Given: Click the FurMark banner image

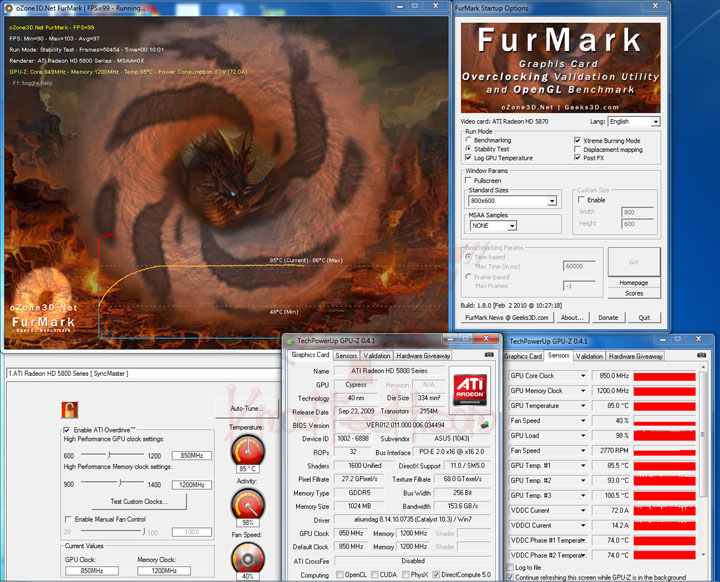Looking at the screenshot, I should pos(560,68).
